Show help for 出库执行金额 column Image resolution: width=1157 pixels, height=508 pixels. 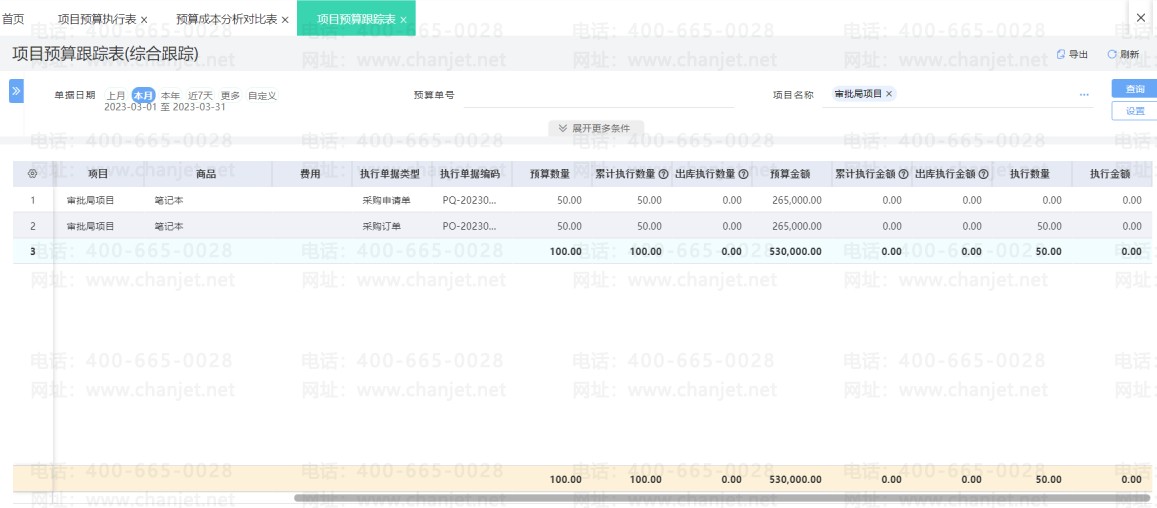tap(983, 174)
